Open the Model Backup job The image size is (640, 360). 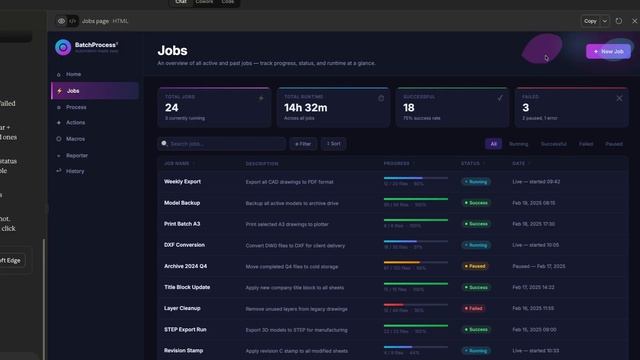182,203
